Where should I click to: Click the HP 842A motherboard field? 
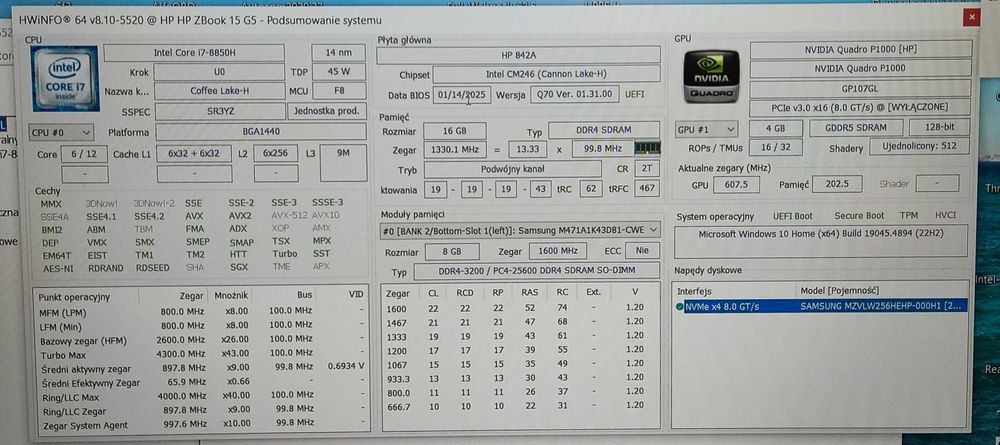pos(518,55)
